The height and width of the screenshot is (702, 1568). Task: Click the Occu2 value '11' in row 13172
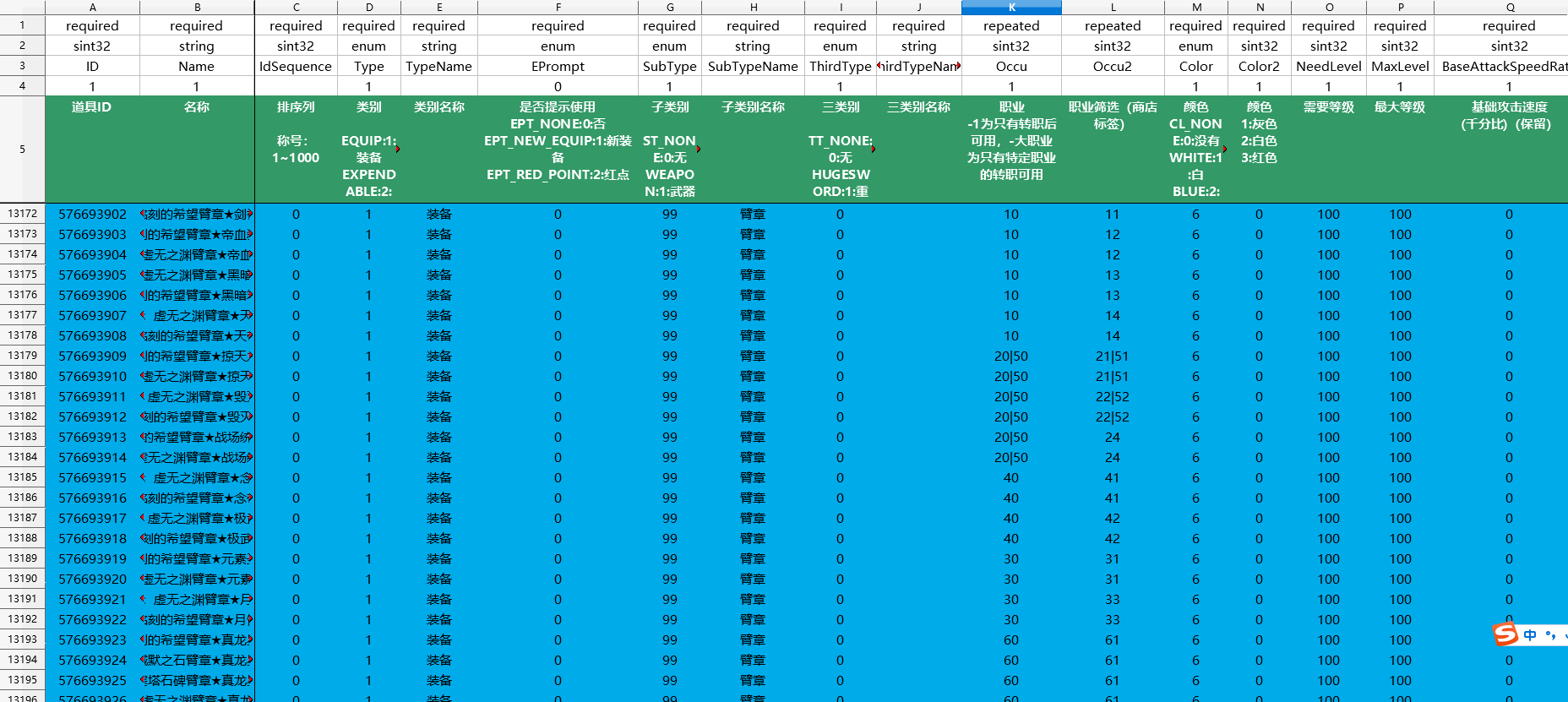coord(1113,215)
